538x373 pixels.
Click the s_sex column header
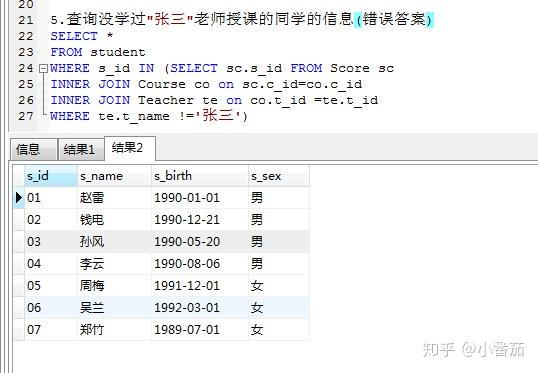[x=279, y=176]
